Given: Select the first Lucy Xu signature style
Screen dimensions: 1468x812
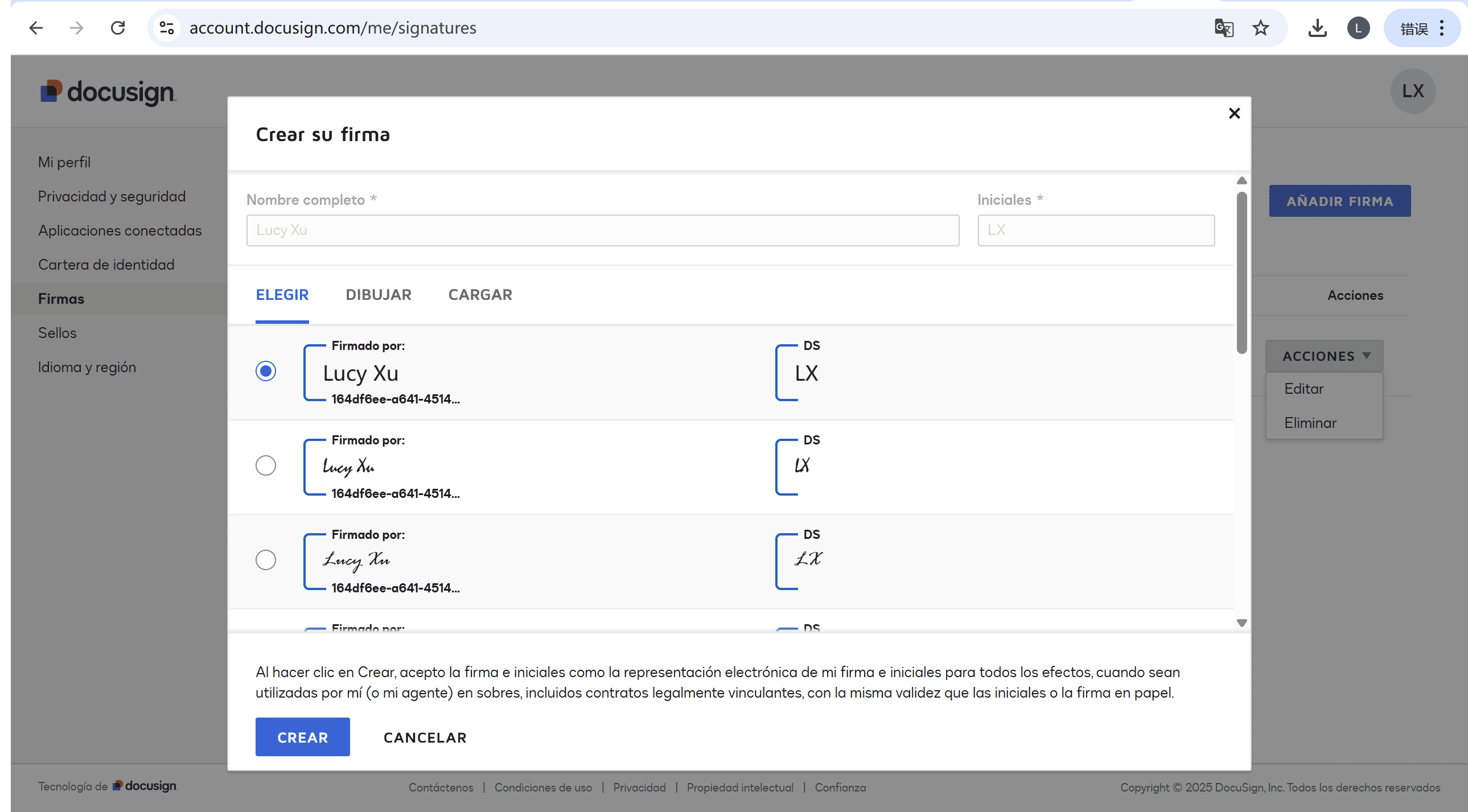Looking at the screenshot, I should point(266,371).
